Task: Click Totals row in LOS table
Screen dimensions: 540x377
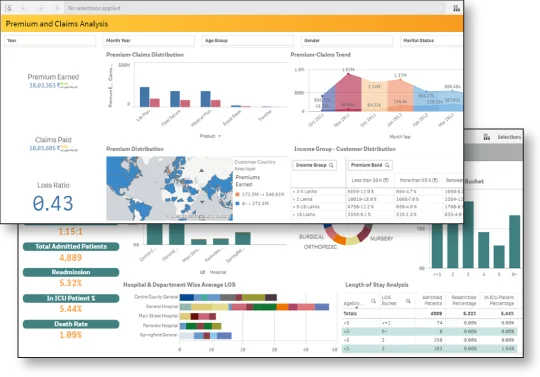Action: click(x=430, y=314)
